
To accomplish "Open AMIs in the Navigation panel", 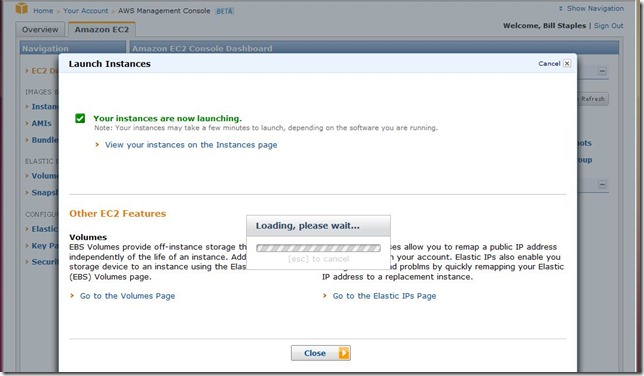I will 41,123.
